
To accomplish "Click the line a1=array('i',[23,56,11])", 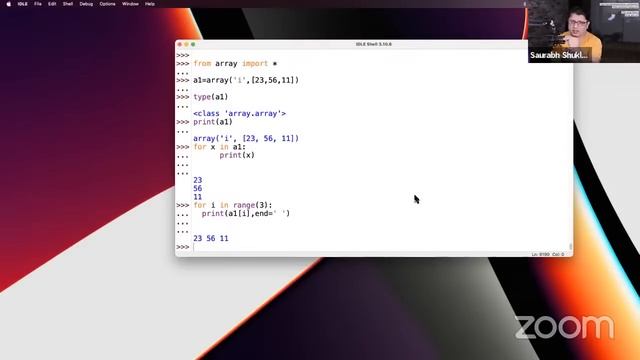I will tap(246, 80).
